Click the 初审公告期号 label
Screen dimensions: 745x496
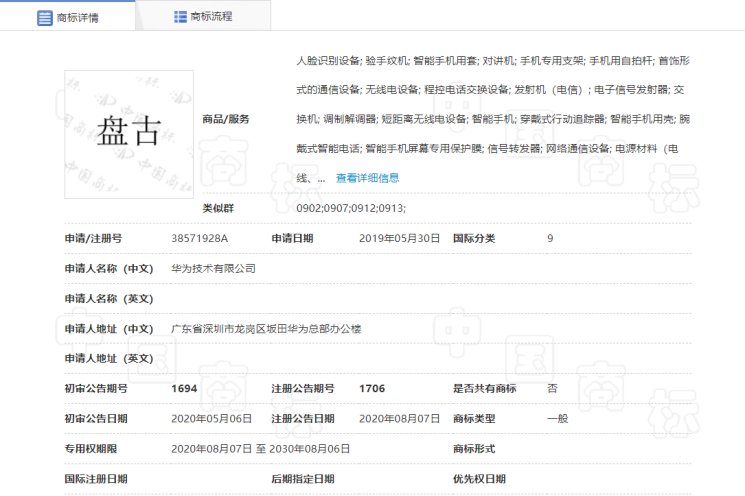point(96,389)
